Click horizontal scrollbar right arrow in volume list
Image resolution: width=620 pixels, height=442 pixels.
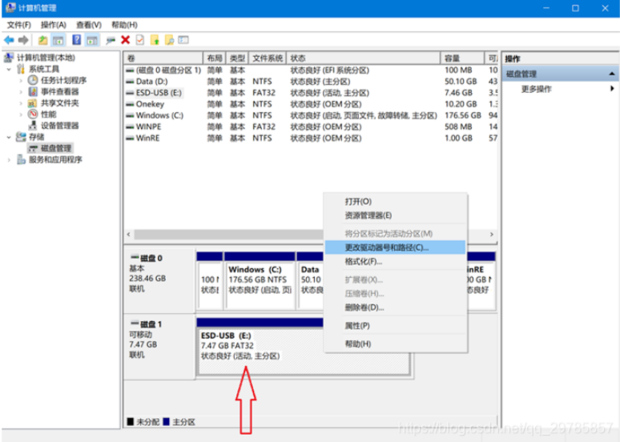click(x=491, y=234)
